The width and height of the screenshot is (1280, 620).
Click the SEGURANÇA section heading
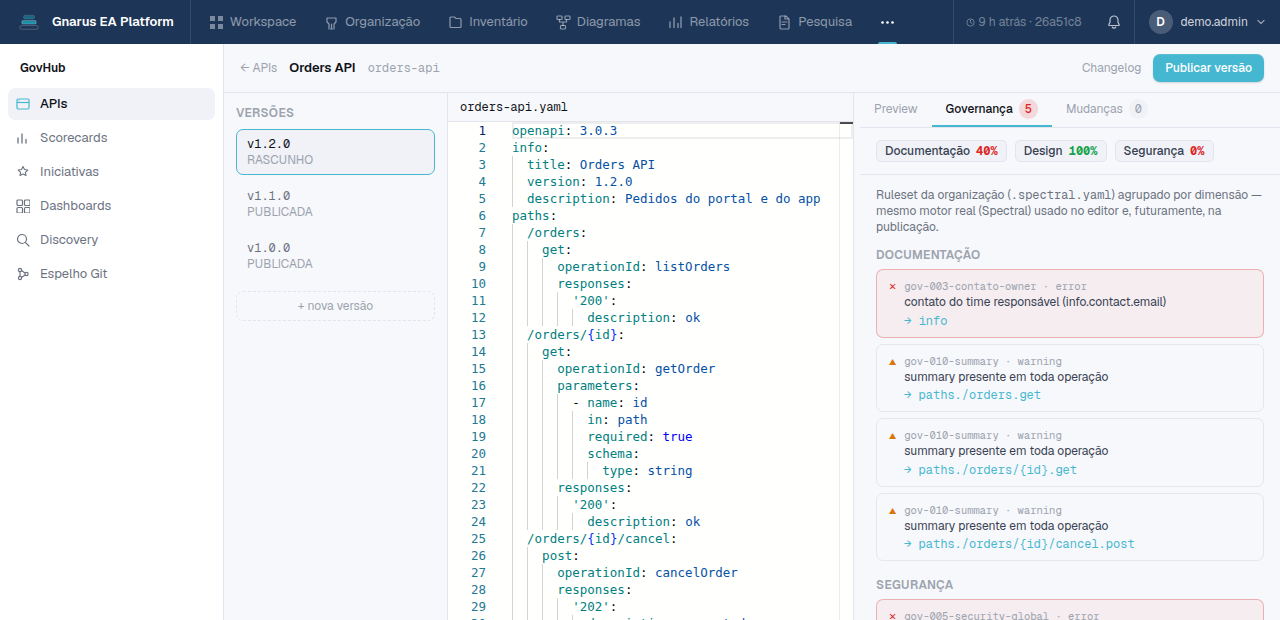pyautogui.click(x=915, y=585)
